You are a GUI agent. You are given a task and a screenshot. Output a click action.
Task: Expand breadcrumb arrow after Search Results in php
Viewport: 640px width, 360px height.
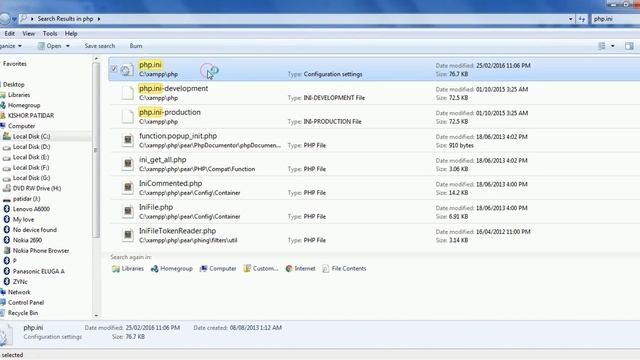coord(99,19)
